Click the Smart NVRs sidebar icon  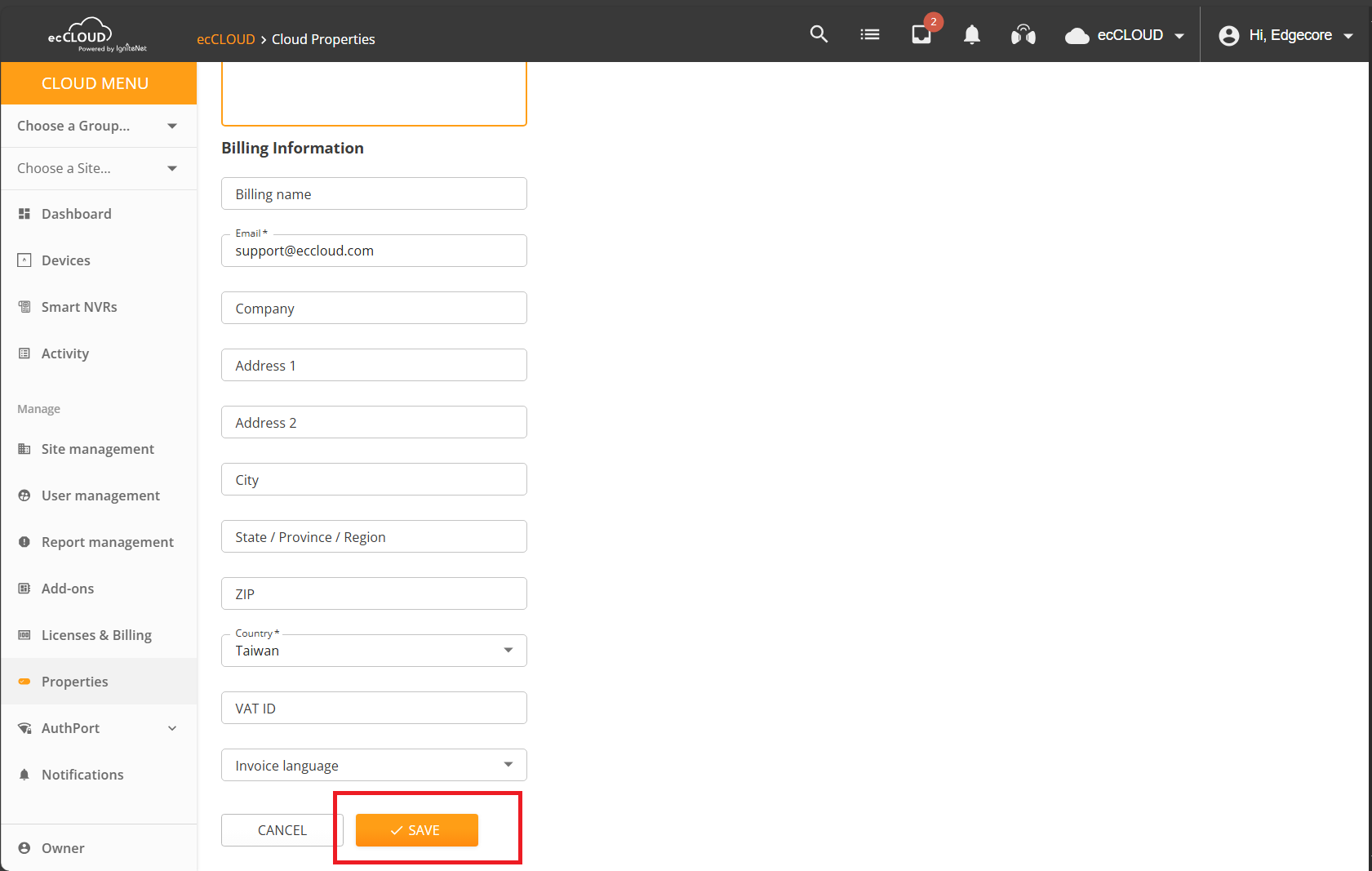tap(24, 307)
